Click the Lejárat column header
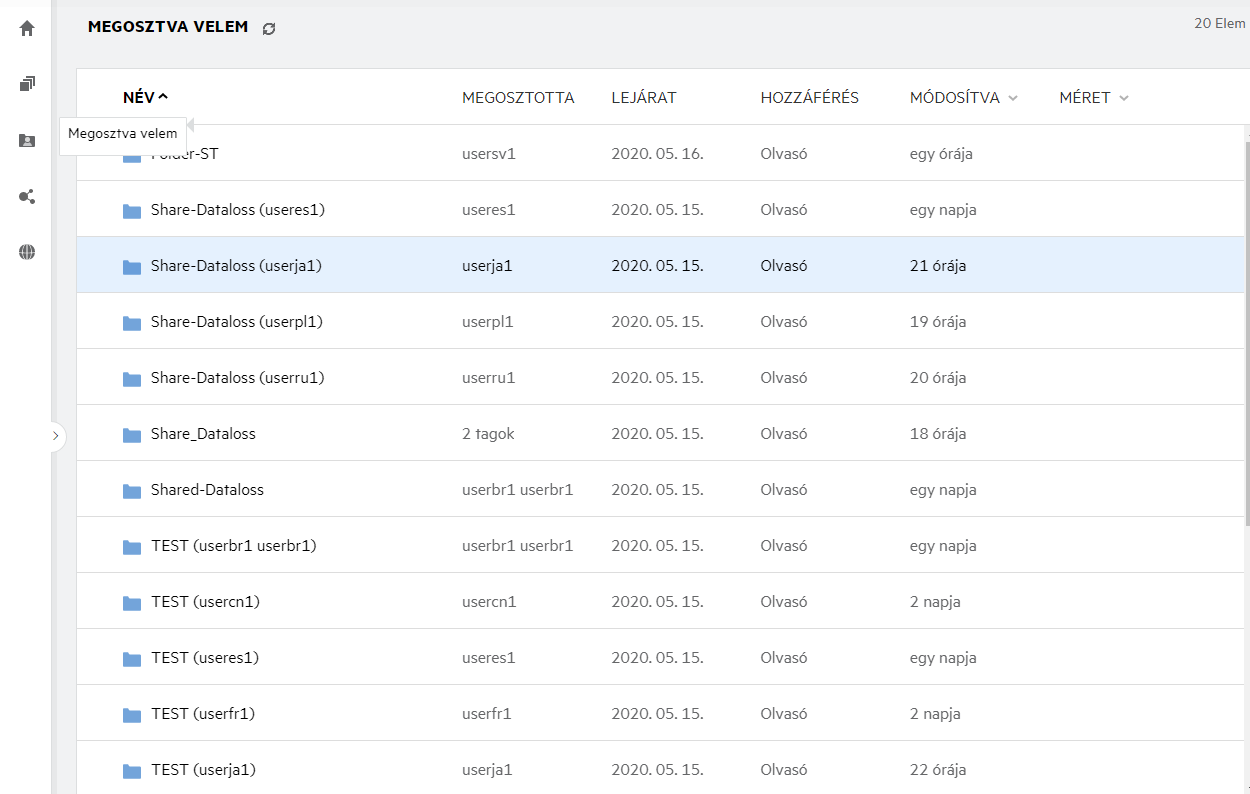1250x794 pixels. [x=644, y=98]
